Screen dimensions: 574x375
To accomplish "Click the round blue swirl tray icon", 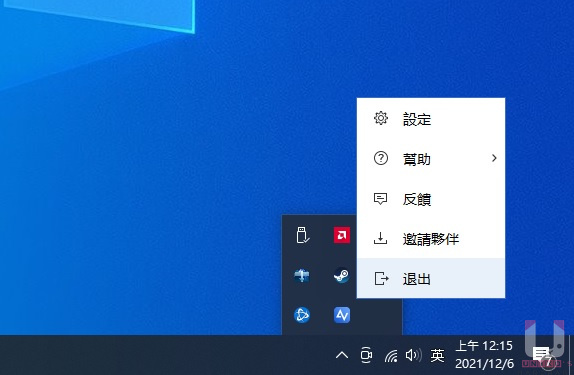I will (302, 315).
